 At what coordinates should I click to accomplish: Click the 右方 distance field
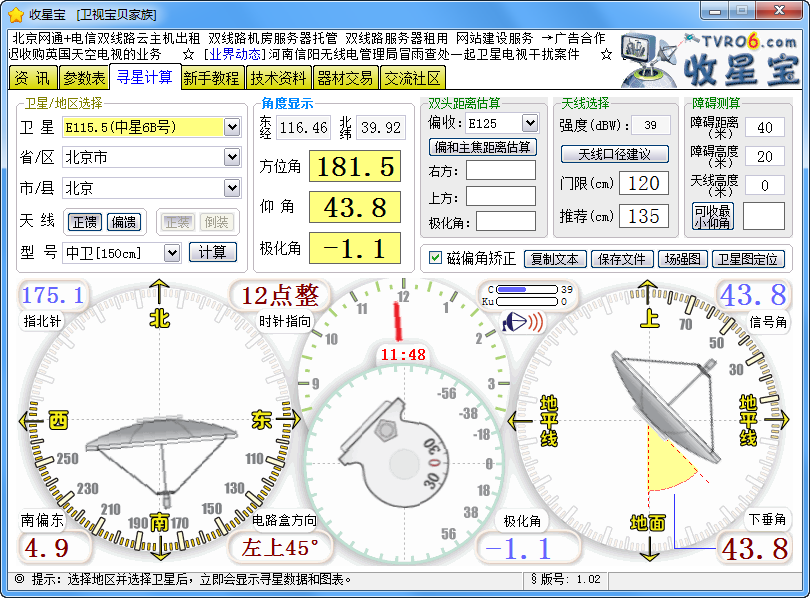(x=501, y=170)
